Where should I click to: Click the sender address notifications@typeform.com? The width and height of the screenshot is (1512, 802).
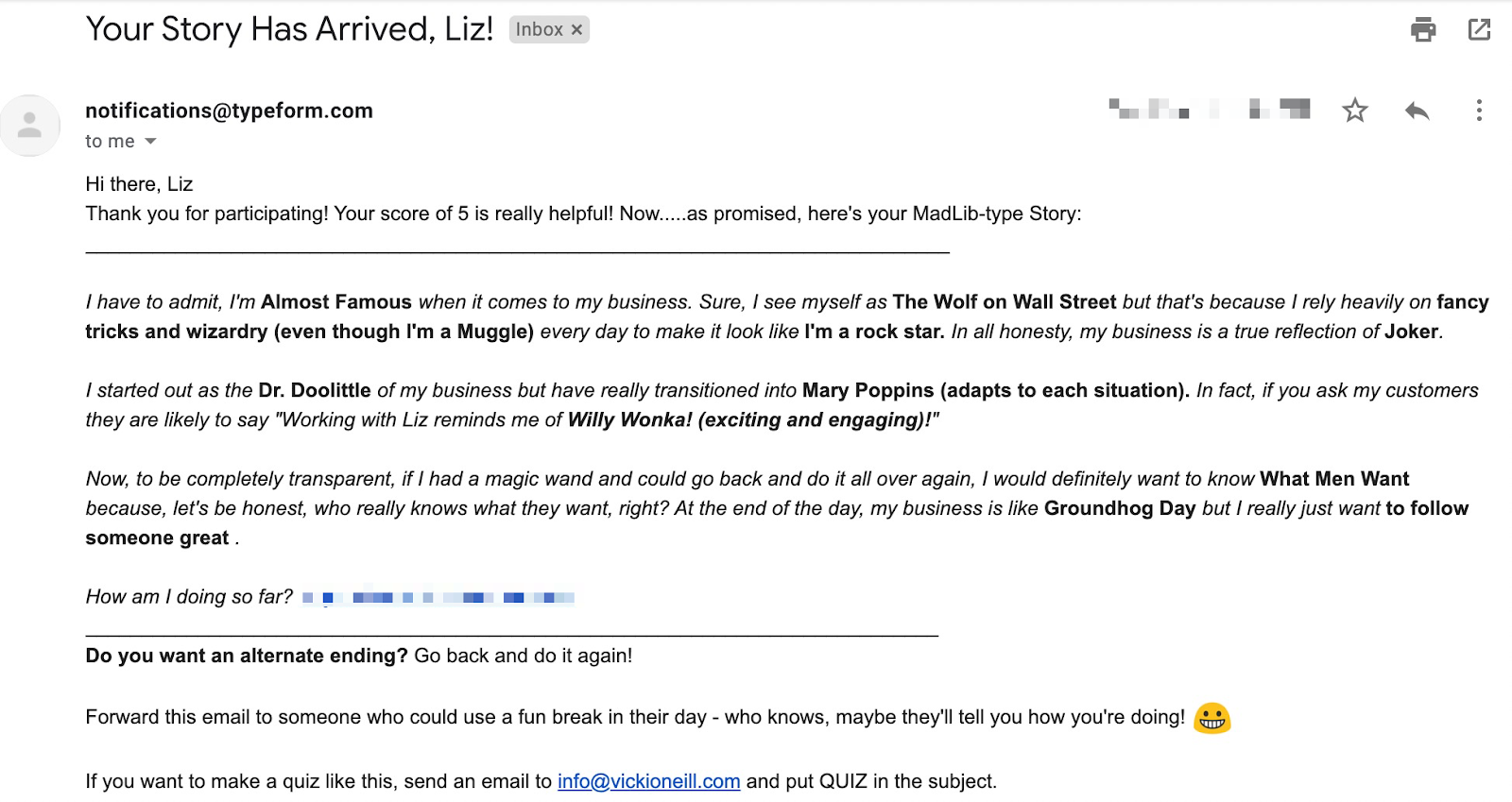(229, 111)
